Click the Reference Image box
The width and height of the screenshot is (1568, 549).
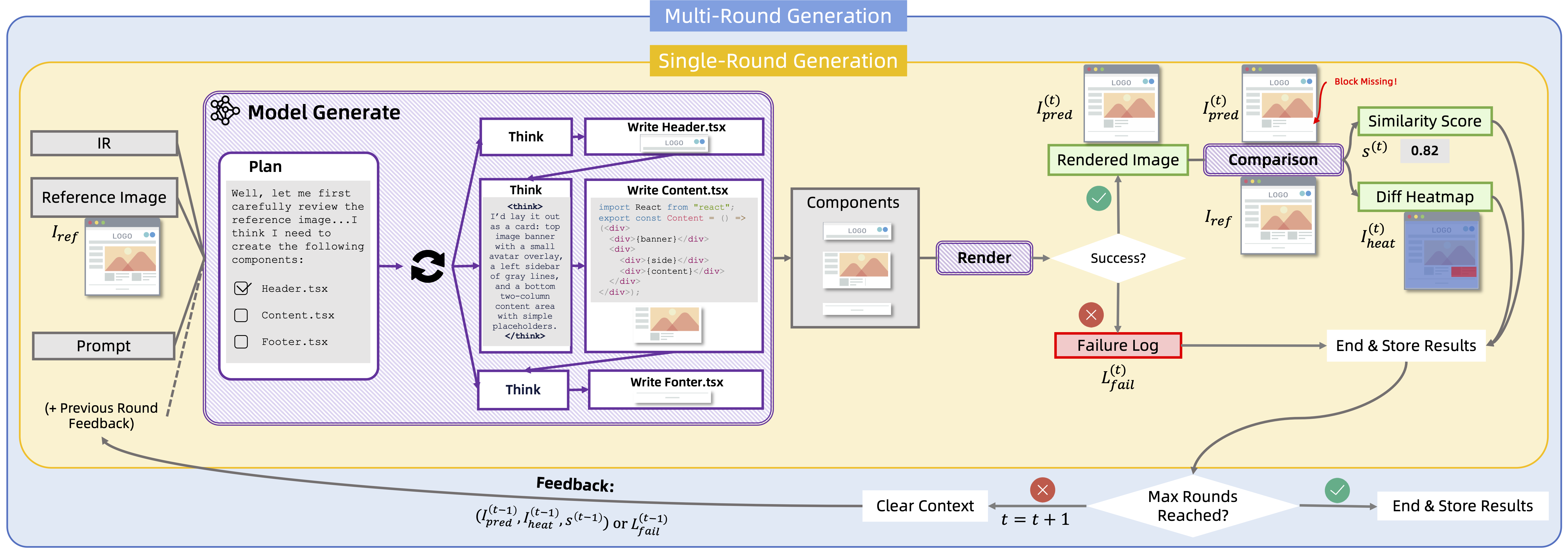[x=104, y=197]
